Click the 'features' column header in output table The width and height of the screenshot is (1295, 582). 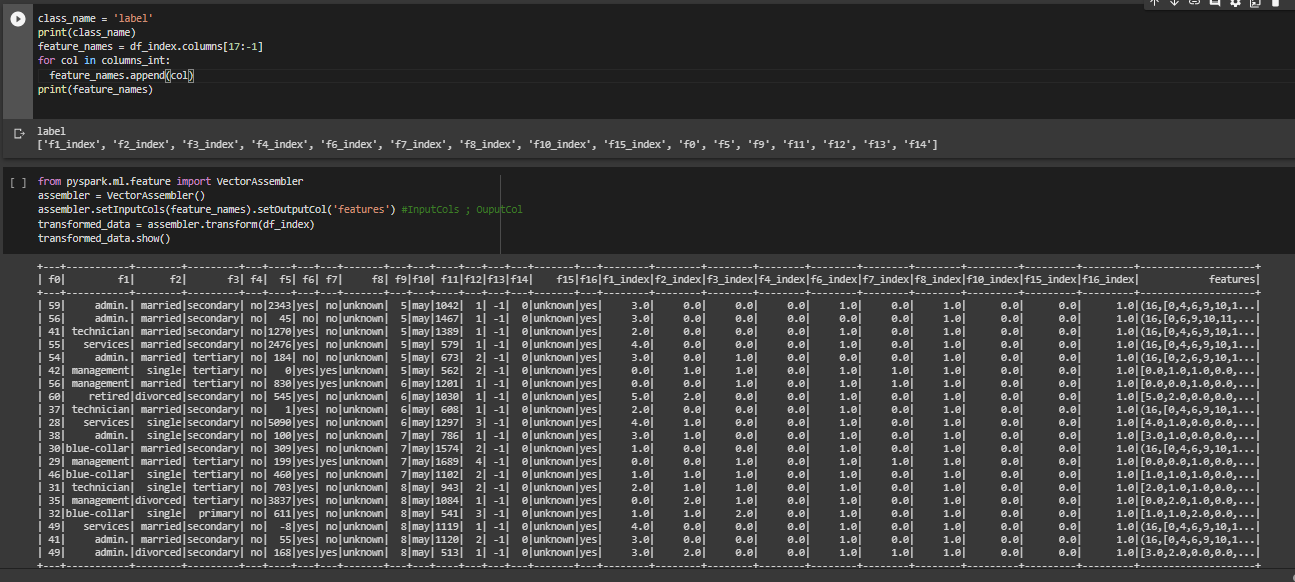1231,280
